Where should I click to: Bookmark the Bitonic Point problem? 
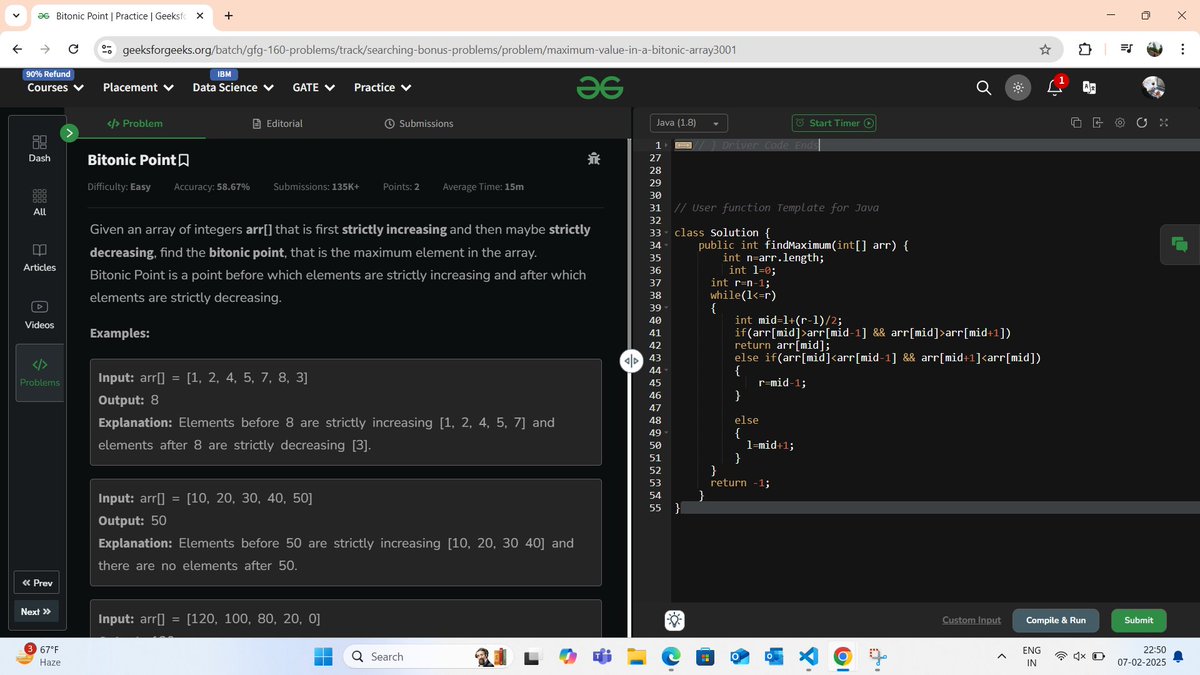click(x=183, y=160)
